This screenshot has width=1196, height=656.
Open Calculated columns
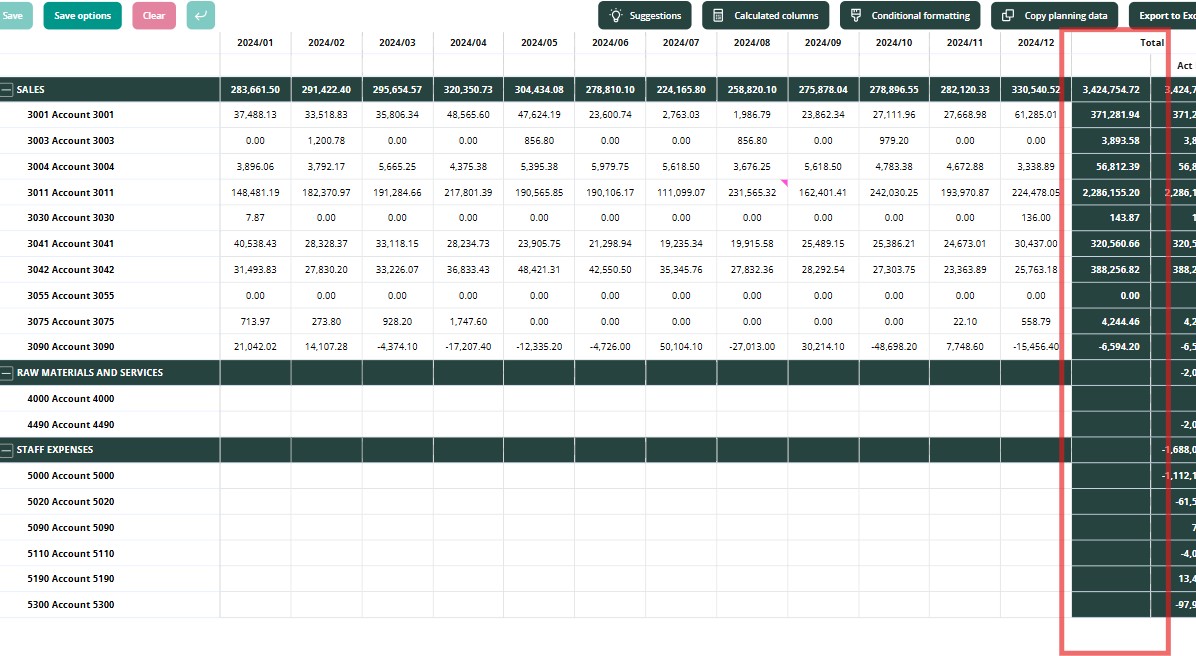(x=766, y=15)
